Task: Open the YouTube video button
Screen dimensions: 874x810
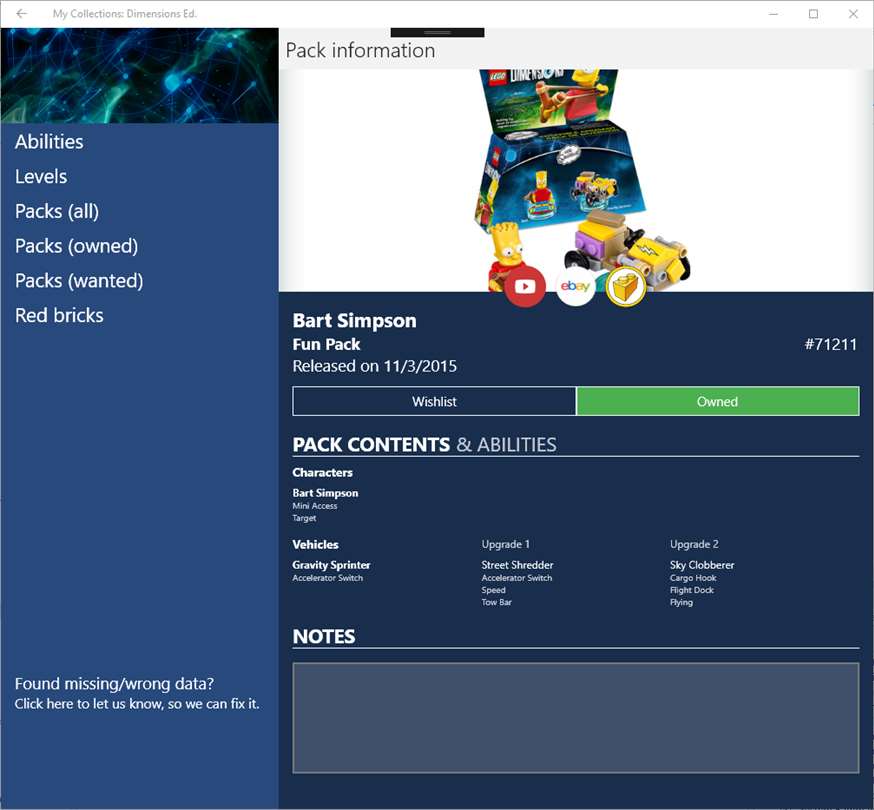Action: point(525,286)
